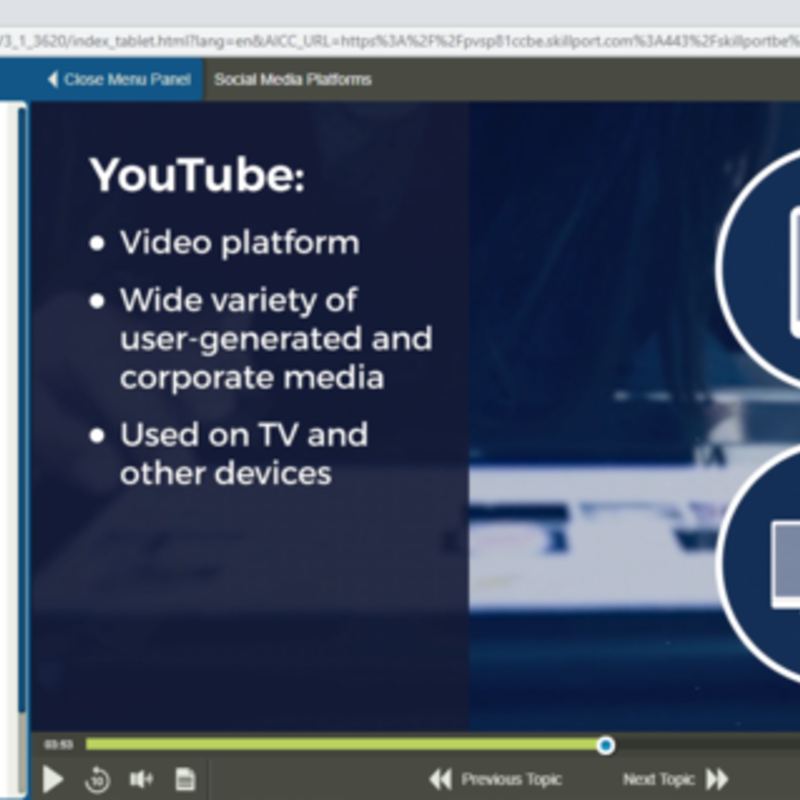Click the browser address bar URL

point(400,41)
